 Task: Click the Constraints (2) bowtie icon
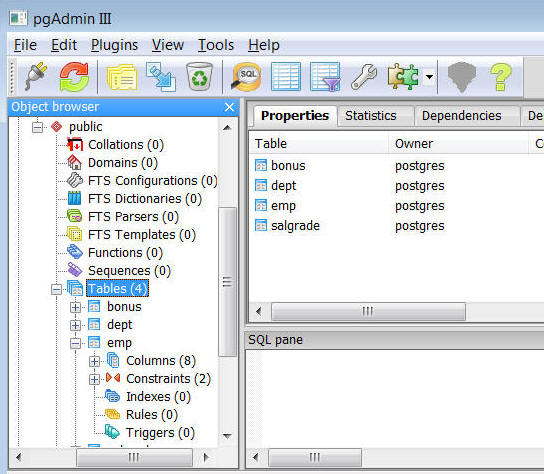pos(113,378)
